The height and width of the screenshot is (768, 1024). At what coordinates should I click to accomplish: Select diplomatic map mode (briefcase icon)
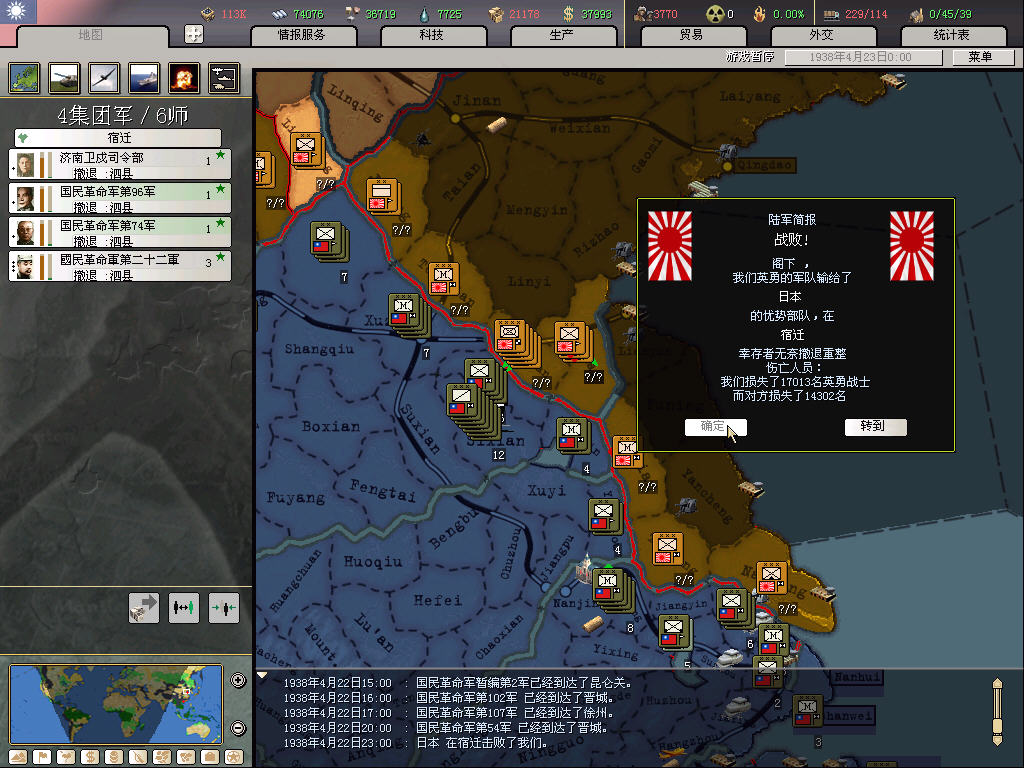tap(210, 758)
